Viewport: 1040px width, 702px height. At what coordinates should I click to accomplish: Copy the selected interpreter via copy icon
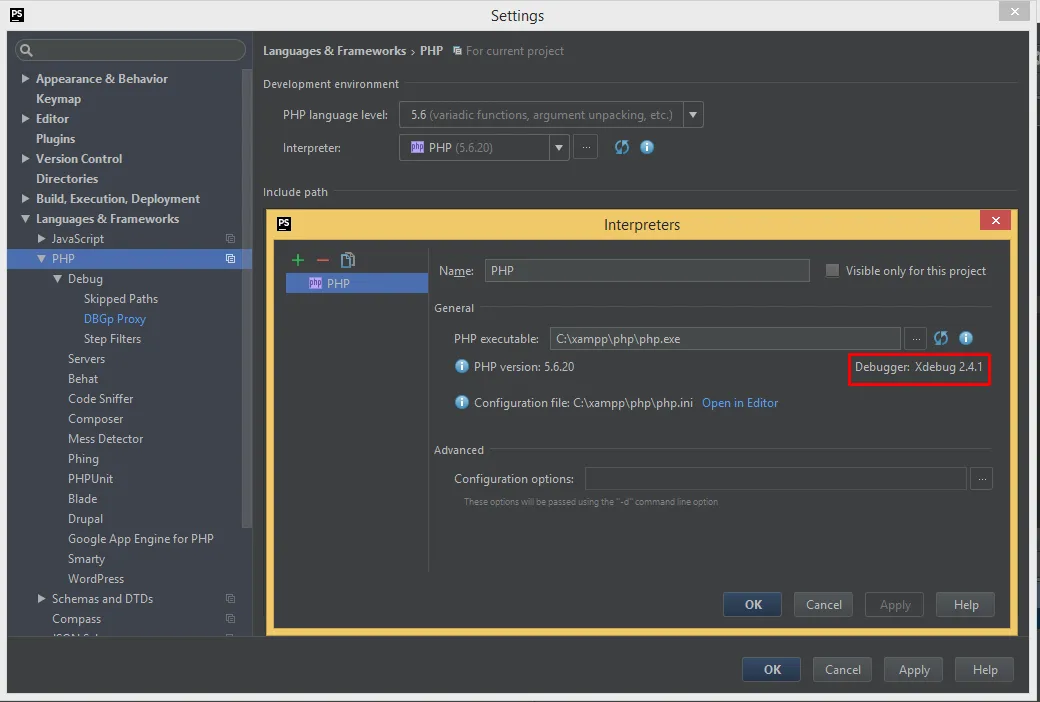pyautogui.click(x=348, y=260)
